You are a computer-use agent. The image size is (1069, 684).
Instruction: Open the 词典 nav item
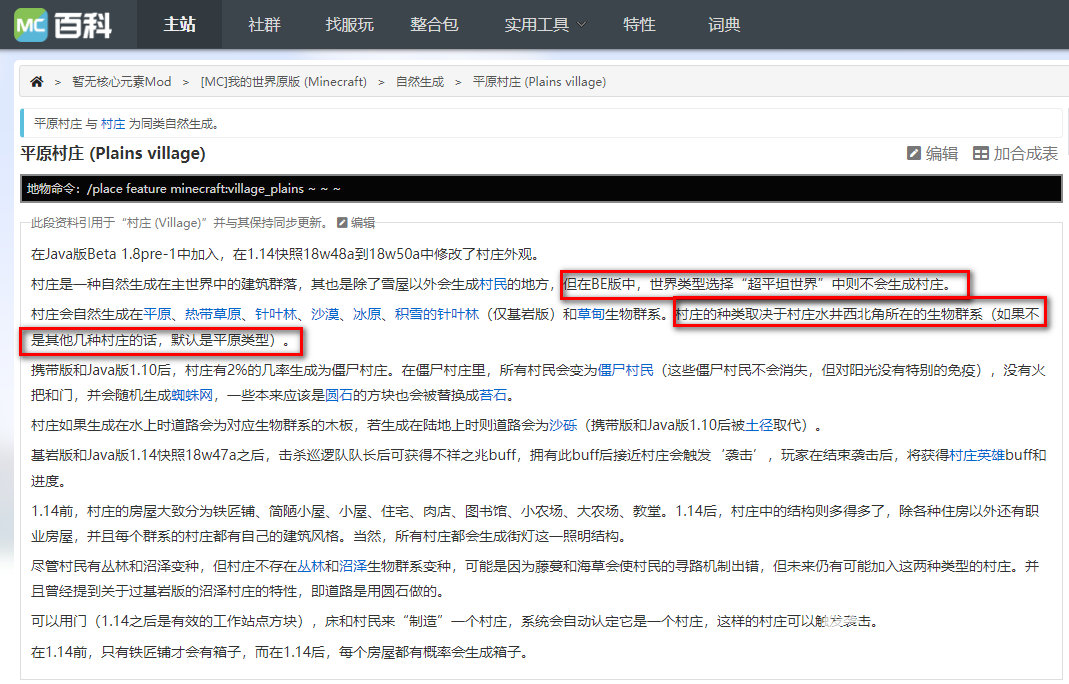coord(724,25)
